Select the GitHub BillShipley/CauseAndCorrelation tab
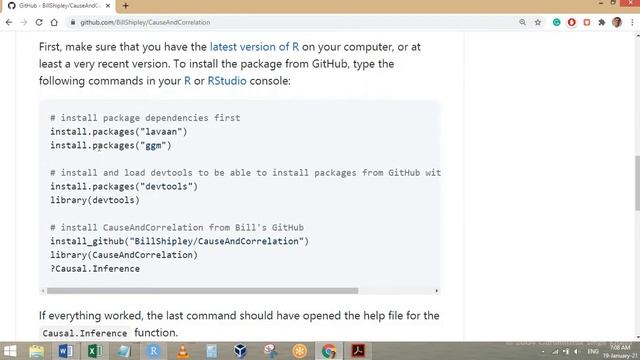 coord(59,6)
